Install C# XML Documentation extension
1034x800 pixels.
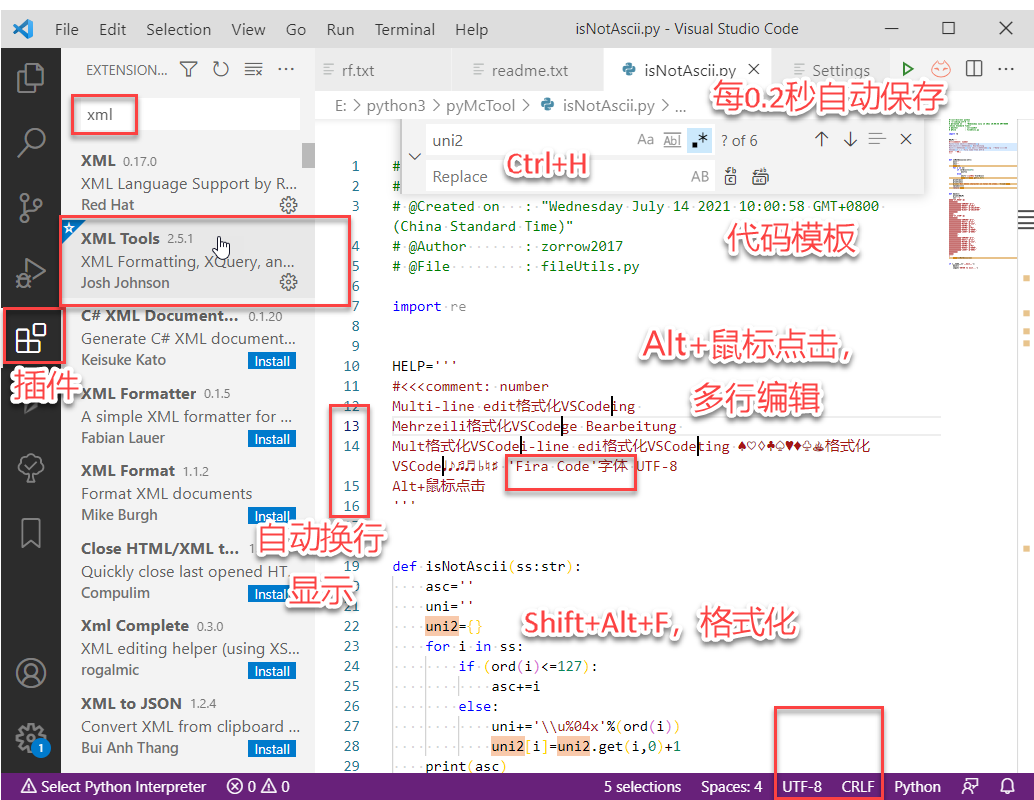(x=272, y=361)
